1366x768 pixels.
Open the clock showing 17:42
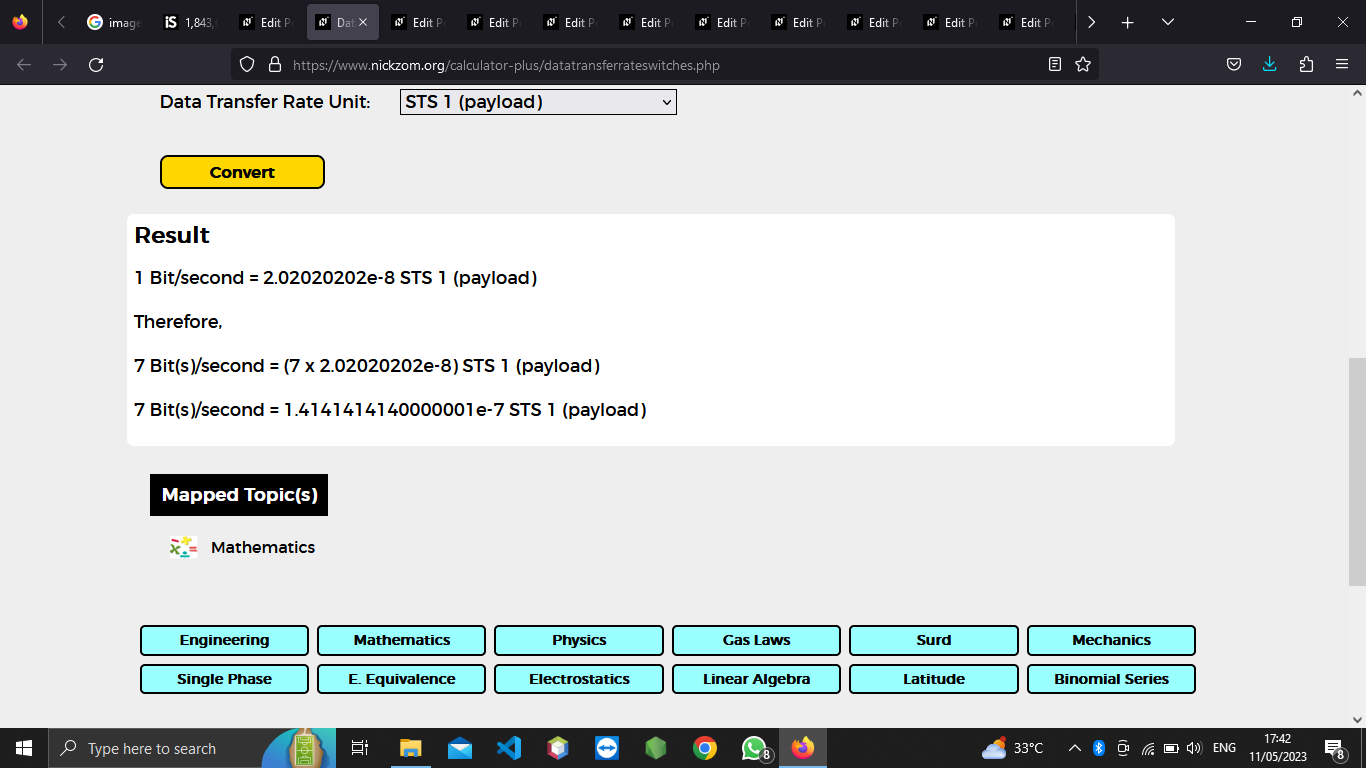point(1278,748)
